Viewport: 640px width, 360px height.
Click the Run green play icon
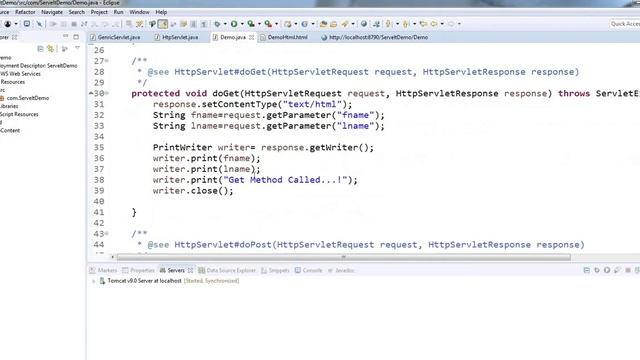point(234,24)
